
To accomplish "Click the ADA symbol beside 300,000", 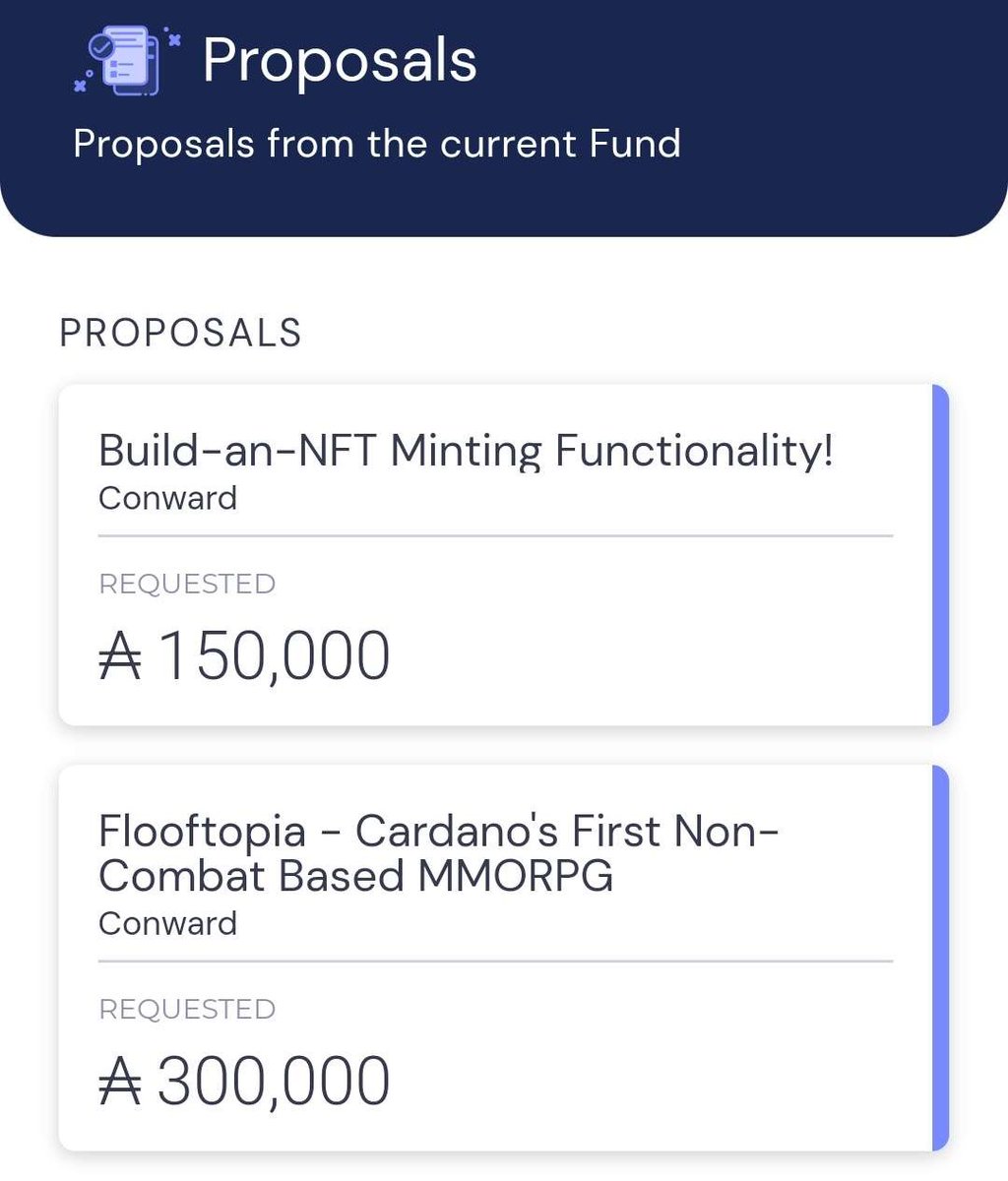I will coord(121,1082).
